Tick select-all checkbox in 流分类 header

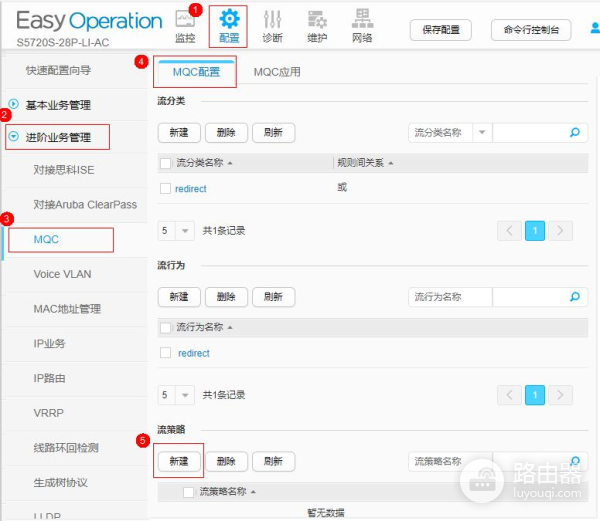pyautogui.click(x=165, y=163)
